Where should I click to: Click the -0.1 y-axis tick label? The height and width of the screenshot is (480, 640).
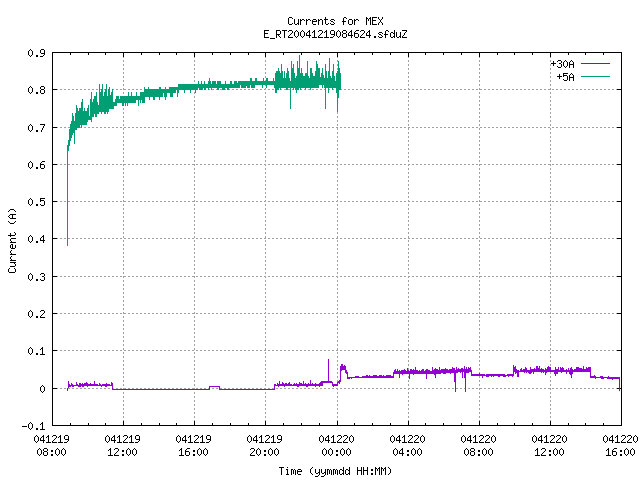pos(33,426)
